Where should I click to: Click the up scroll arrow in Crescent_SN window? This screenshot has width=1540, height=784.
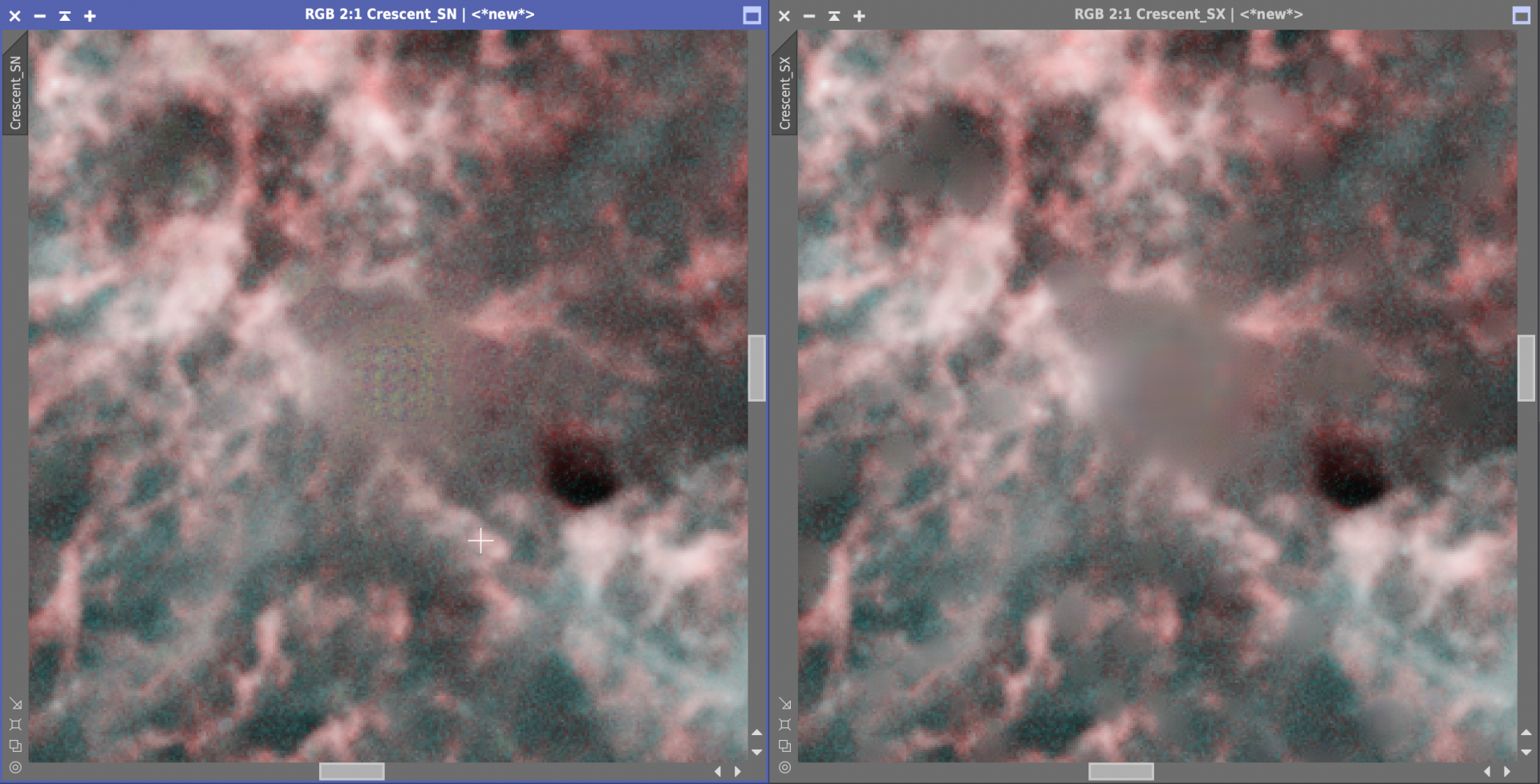(756, 733)
